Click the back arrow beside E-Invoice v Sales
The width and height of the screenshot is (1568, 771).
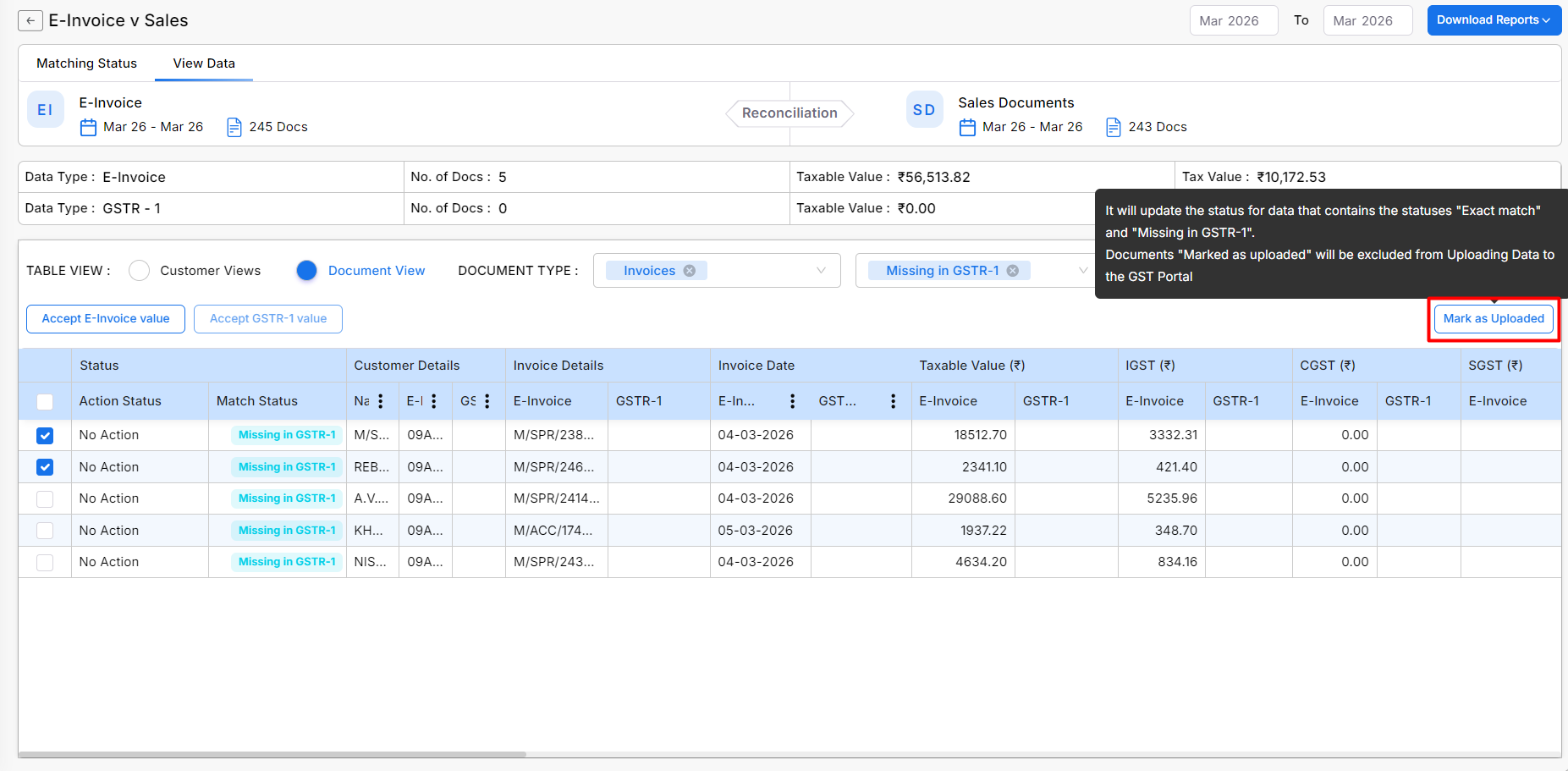pyautogui.click(x=30, y=21)
